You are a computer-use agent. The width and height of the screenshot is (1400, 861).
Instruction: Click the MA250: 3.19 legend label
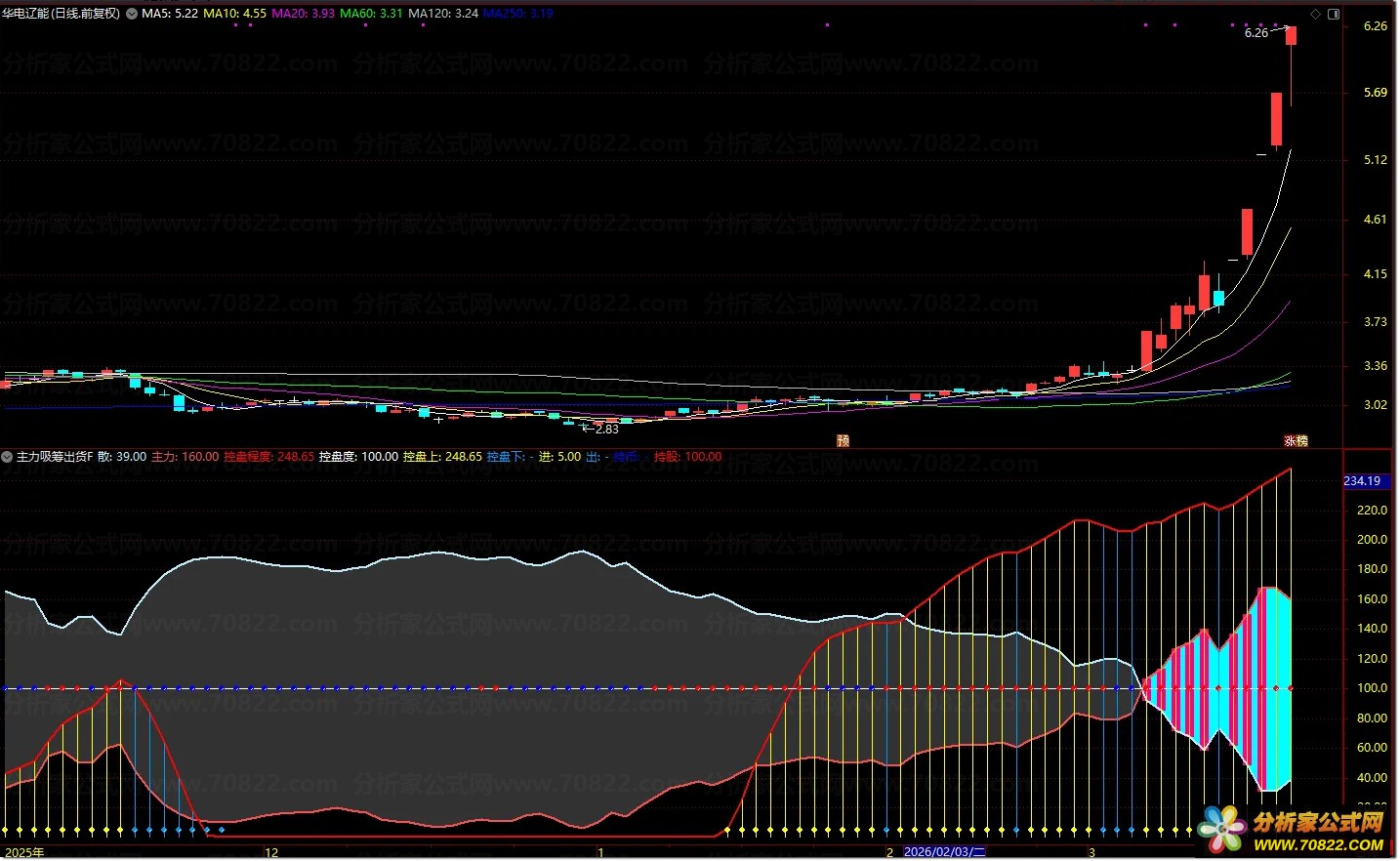pyautogui.click(x=518, y=14)
